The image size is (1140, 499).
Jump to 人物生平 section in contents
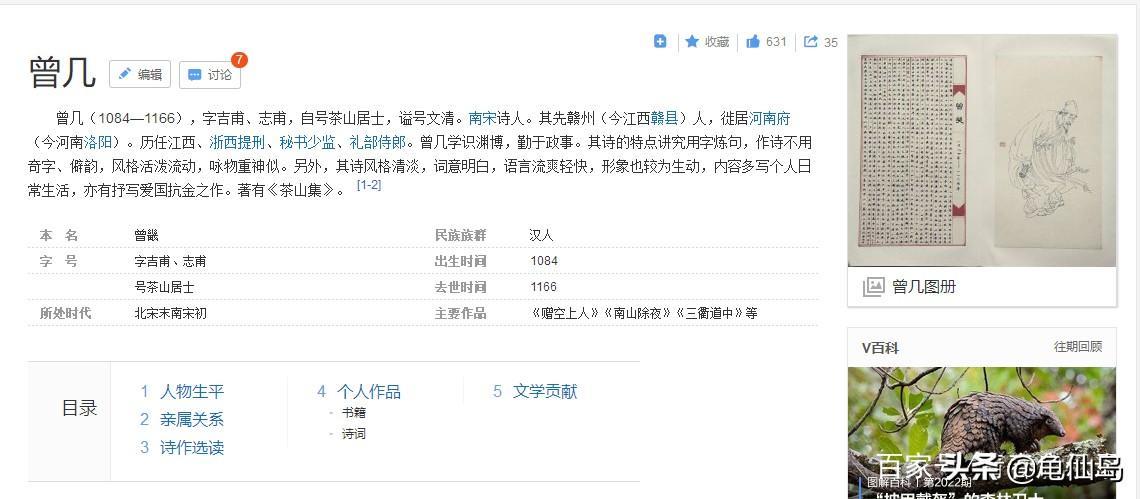(x=191, y=392)
